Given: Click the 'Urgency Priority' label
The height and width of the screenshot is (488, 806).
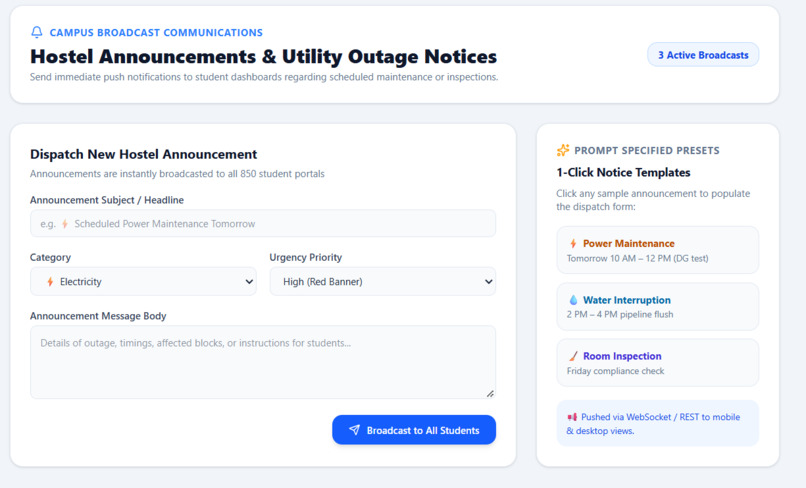Looking at the screenshot, I should [305, 257].
